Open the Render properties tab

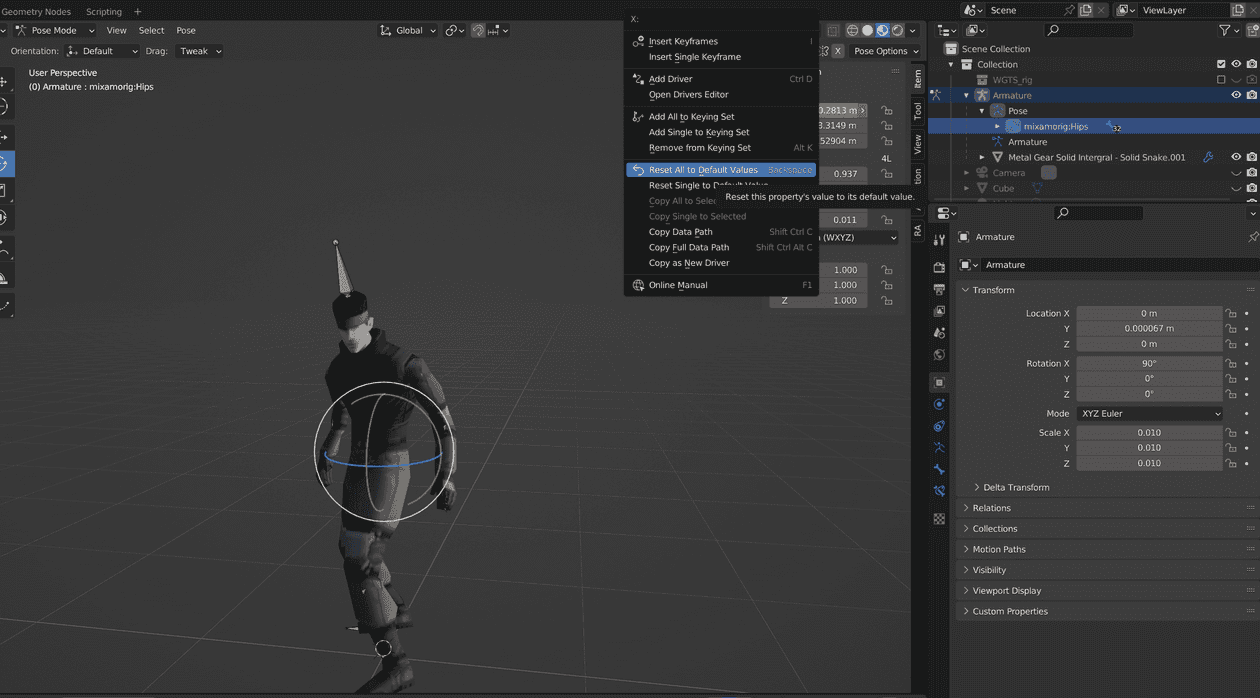tap(939, 268)
